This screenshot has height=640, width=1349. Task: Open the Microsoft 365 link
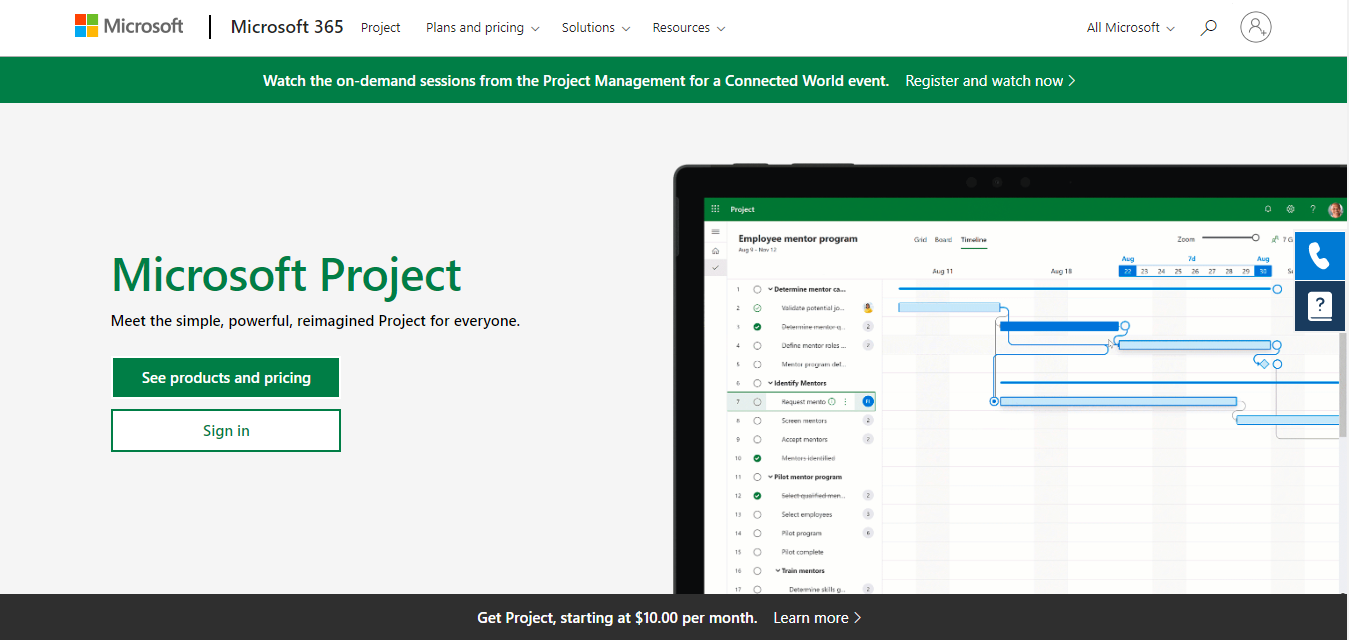(x=287, y=27)
